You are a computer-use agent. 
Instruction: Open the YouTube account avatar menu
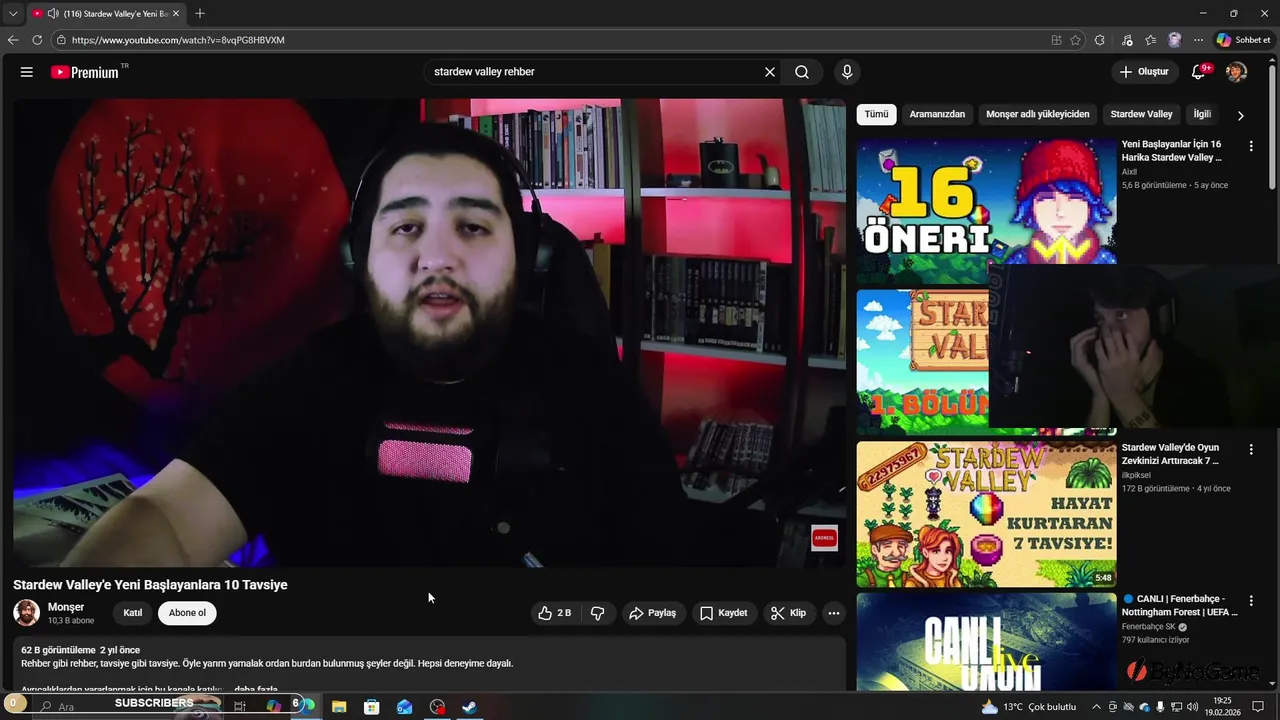click(x=1237, y=72)
